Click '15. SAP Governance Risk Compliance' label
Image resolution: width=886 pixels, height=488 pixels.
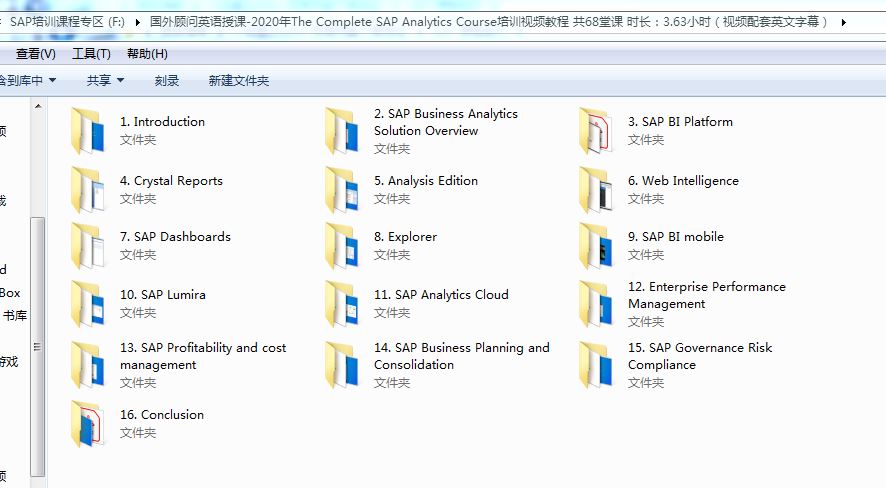click(700, 356)
